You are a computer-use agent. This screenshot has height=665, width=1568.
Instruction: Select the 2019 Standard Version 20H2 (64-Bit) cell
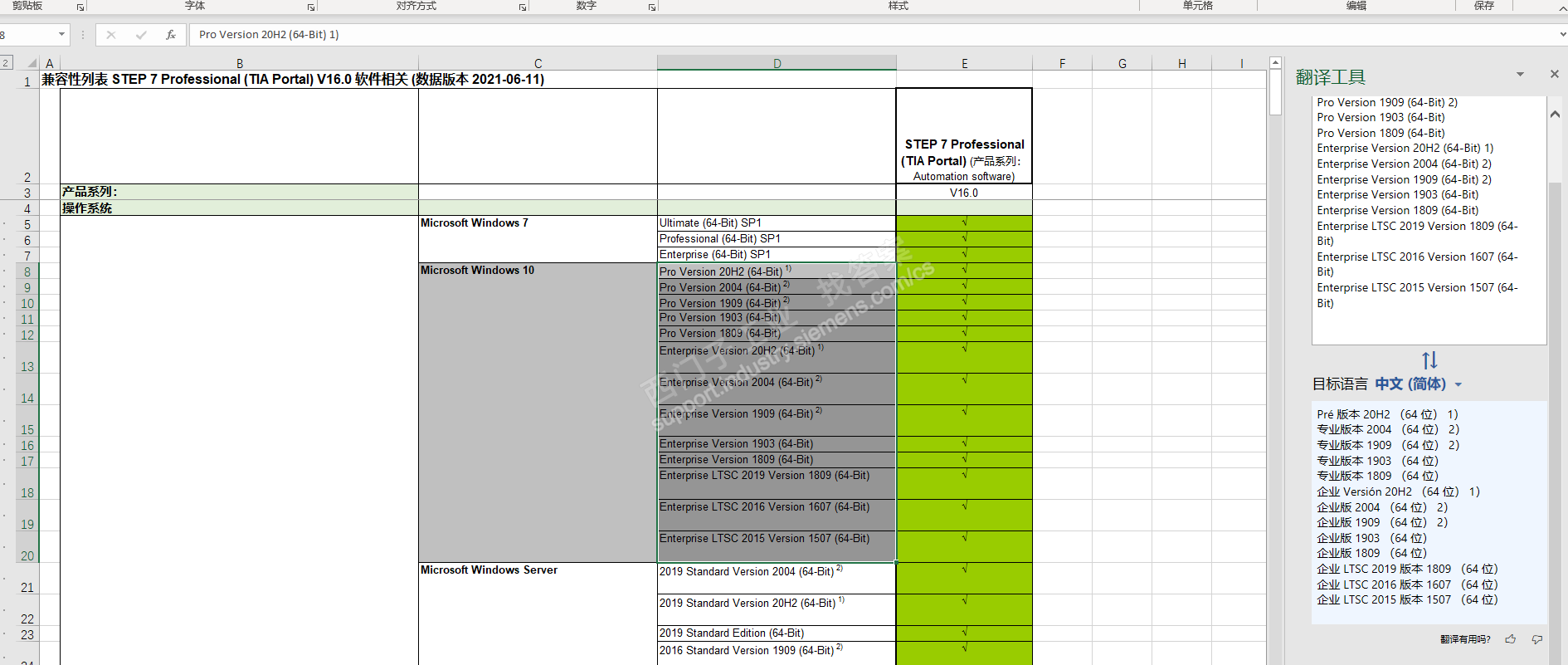pos(777,610)
